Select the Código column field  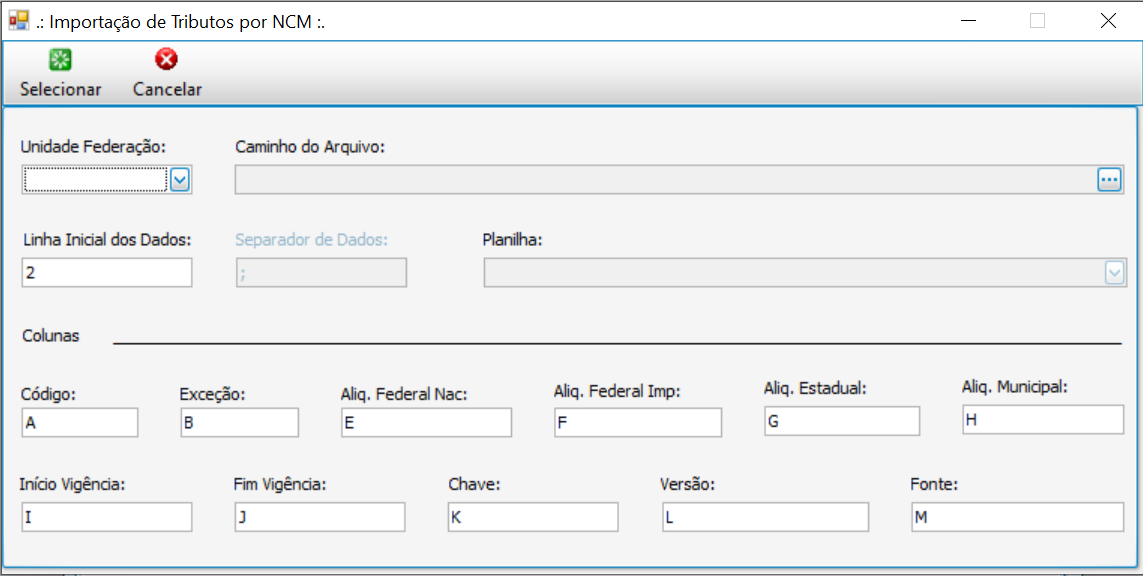(x=80, y=423)
